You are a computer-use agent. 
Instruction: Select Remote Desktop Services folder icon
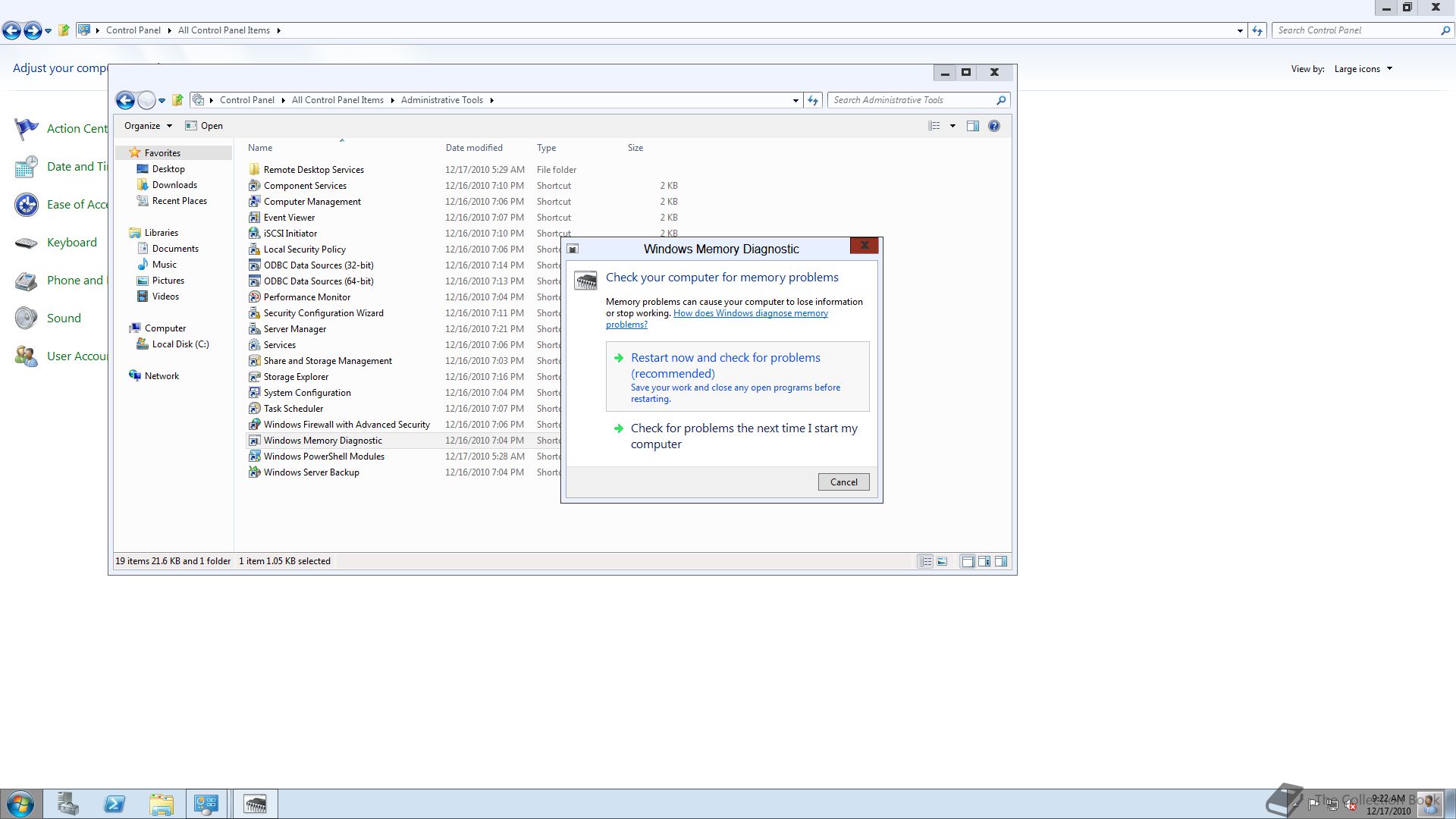pyautogui.click(x=255, y=170)
